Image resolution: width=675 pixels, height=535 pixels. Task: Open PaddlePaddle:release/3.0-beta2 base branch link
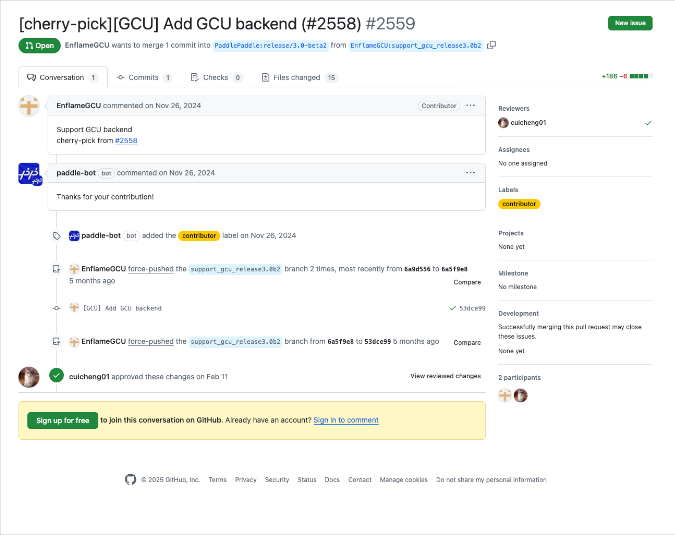click(270, 46)
